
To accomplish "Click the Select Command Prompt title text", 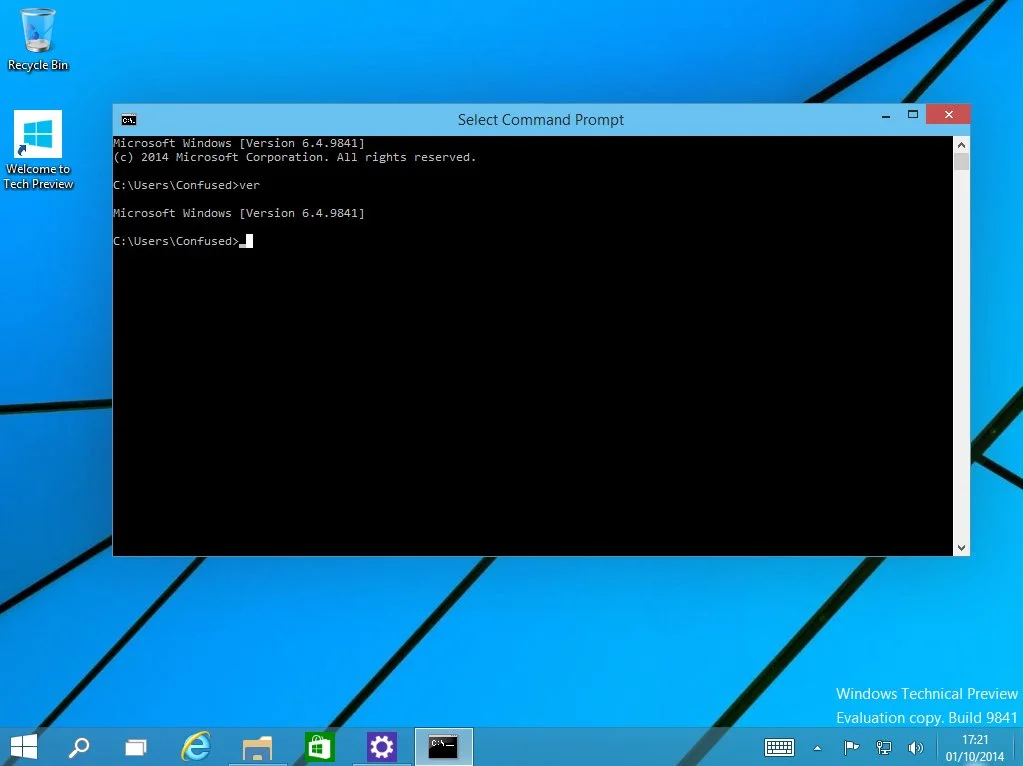I will click(x=541, y=120).
